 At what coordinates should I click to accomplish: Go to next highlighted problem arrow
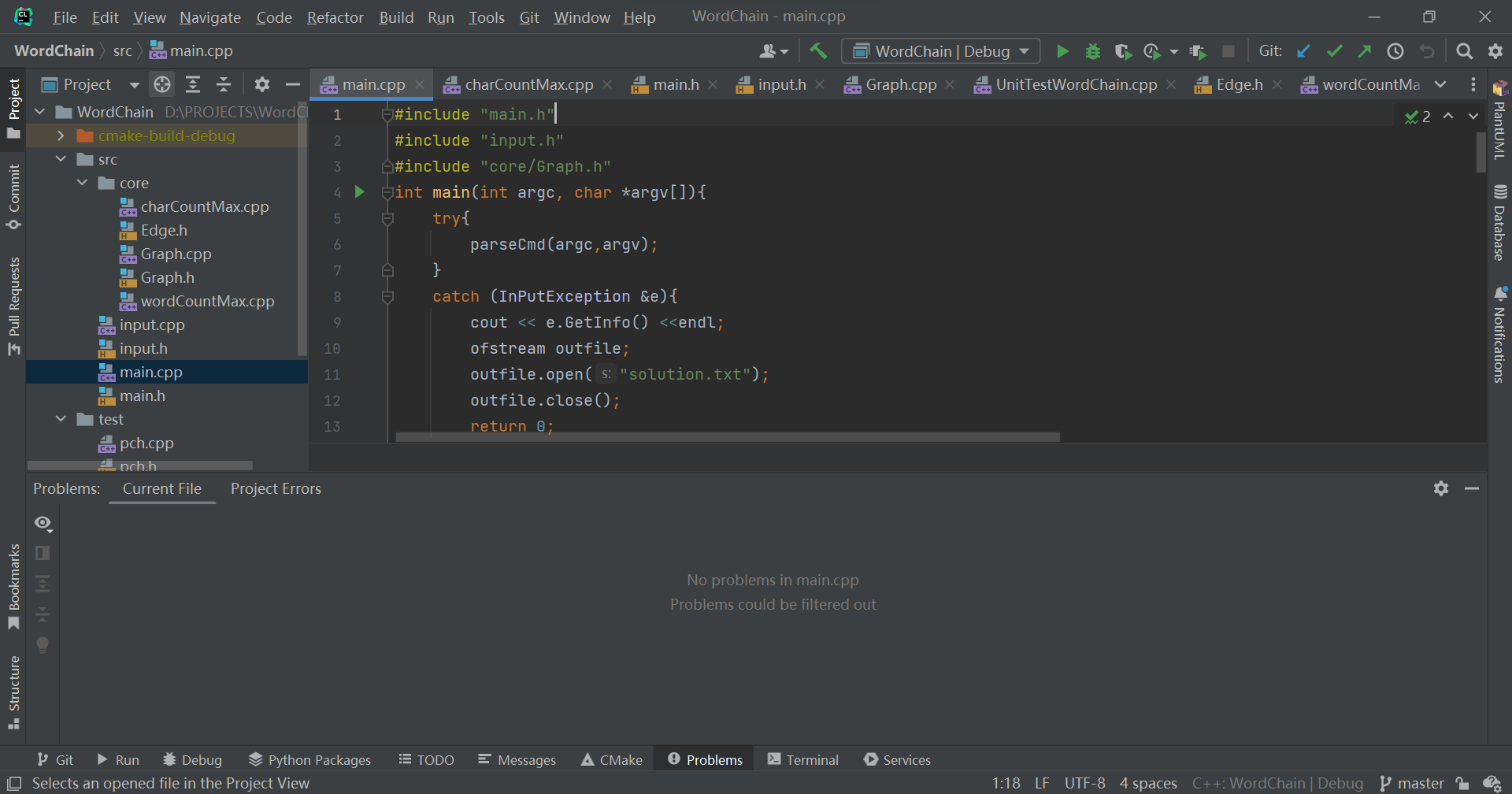pos(1473,116)
